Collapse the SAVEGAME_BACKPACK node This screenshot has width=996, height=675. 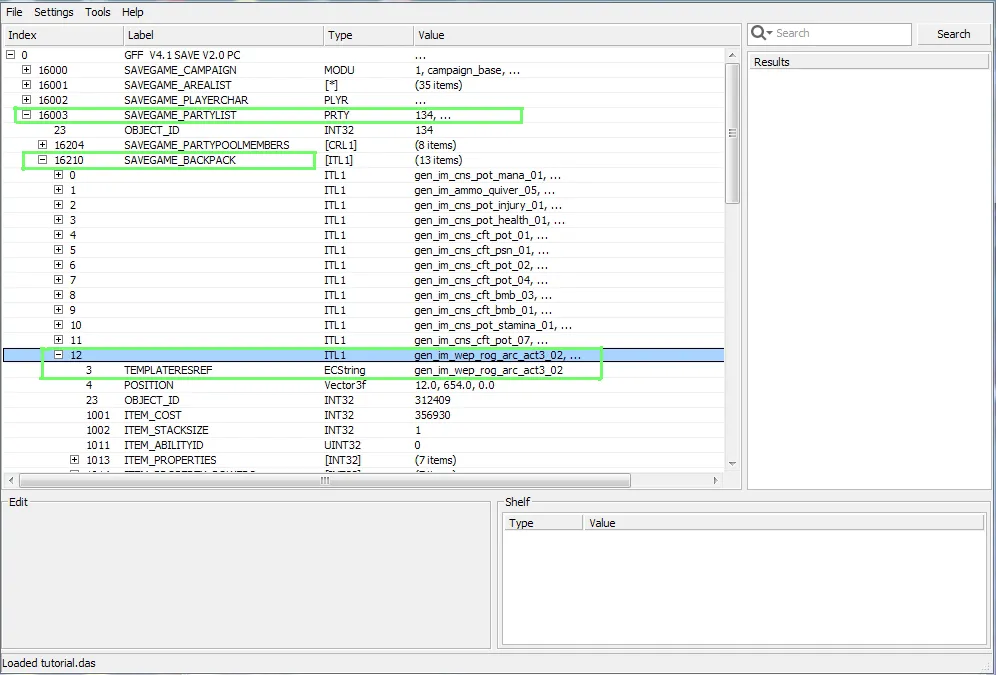tap(42, 160)
